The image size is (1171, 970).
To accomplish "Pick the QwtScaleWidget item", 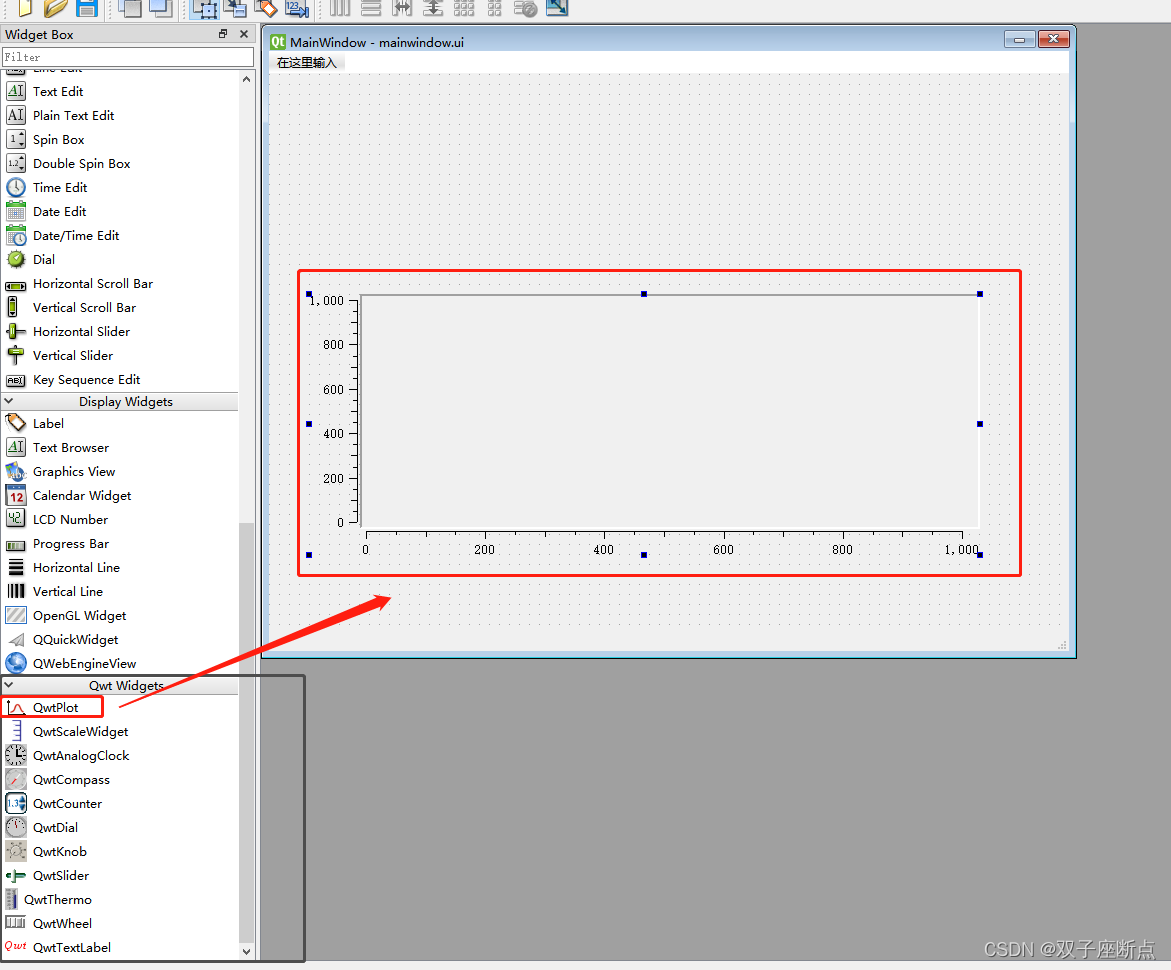I will pyautogui.click(x=80, y=732).
